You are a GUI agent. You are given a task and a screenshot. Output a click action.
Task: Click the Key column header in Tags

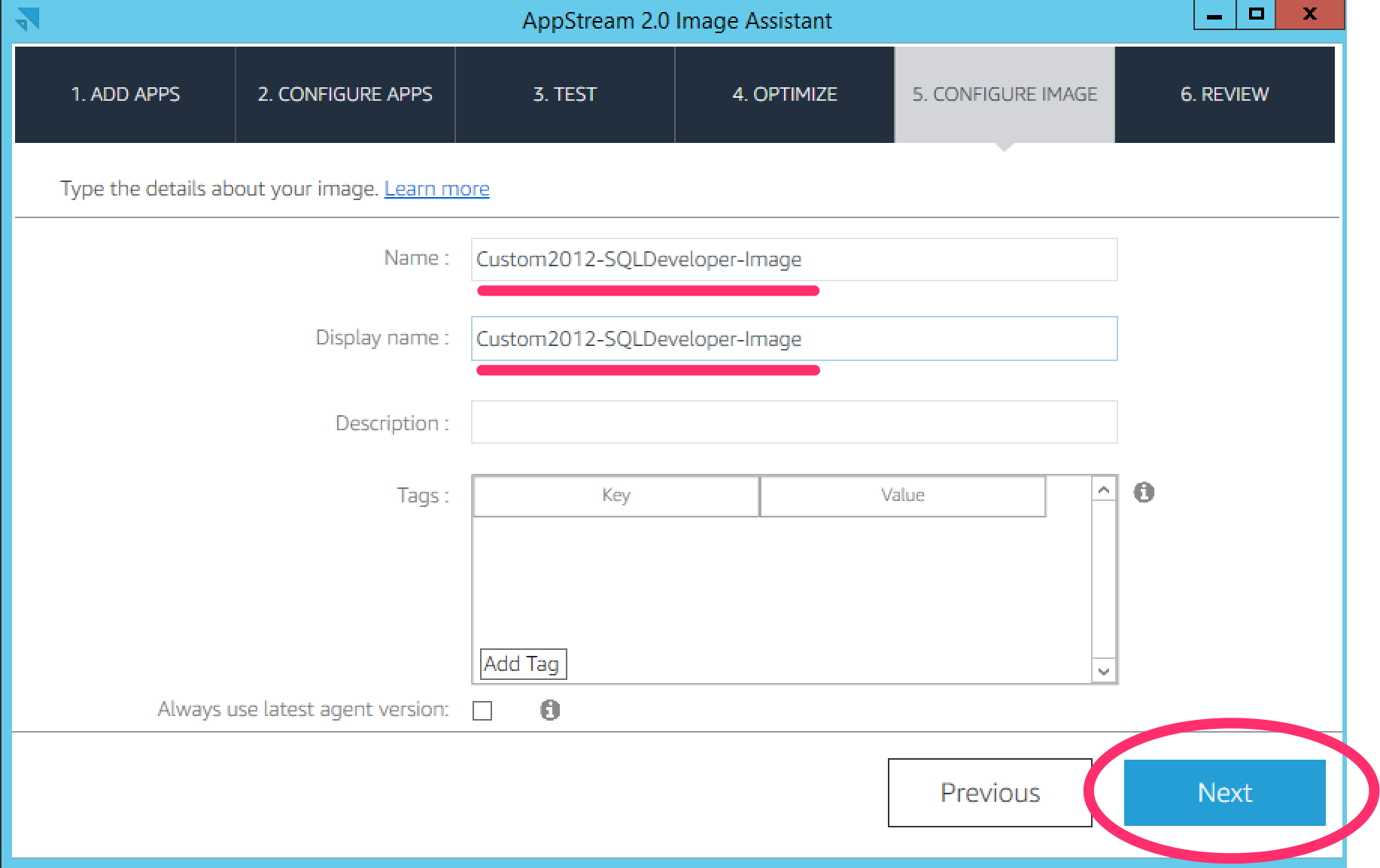click(x=616, y=496)
